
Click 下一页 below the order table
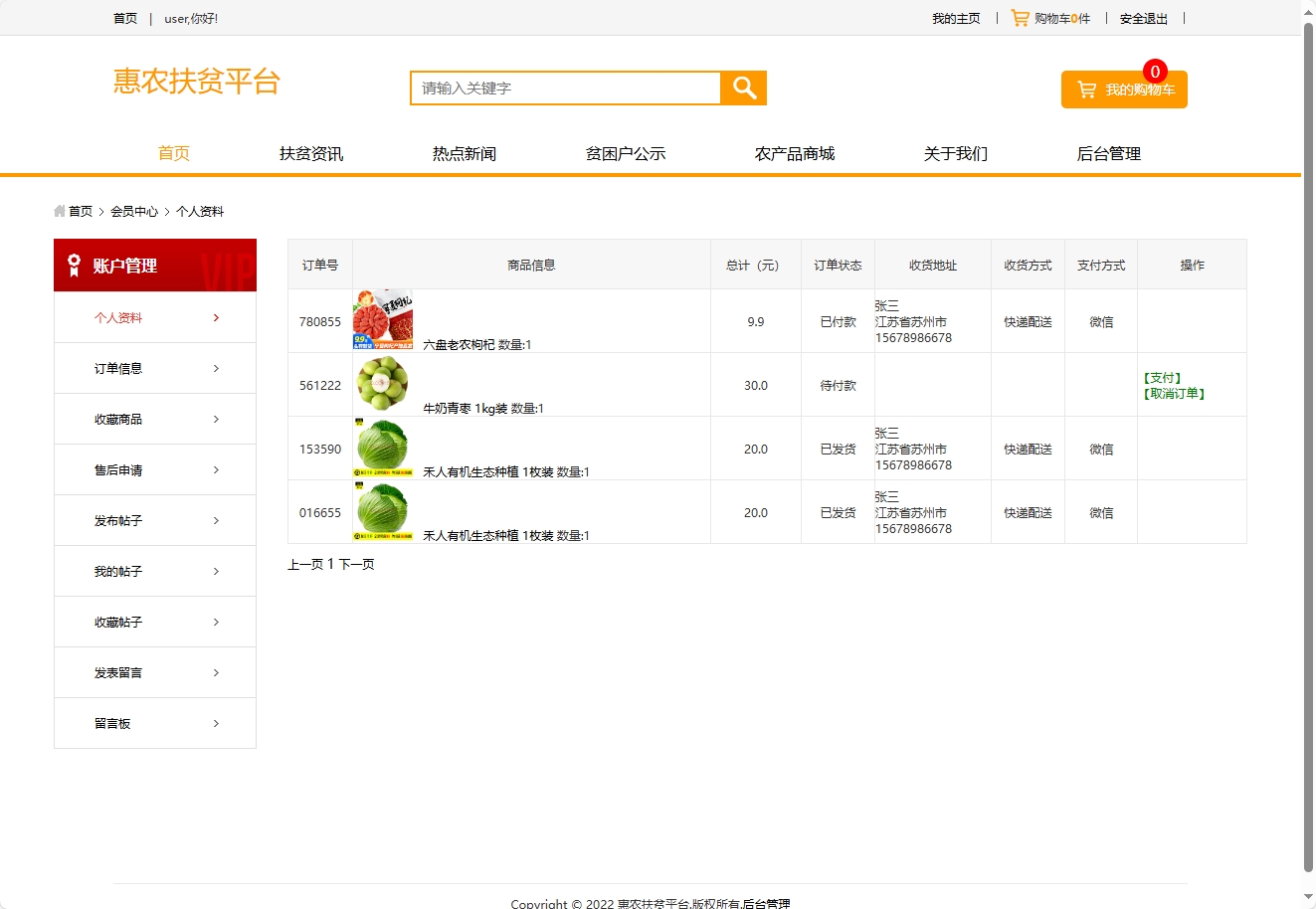355,563
